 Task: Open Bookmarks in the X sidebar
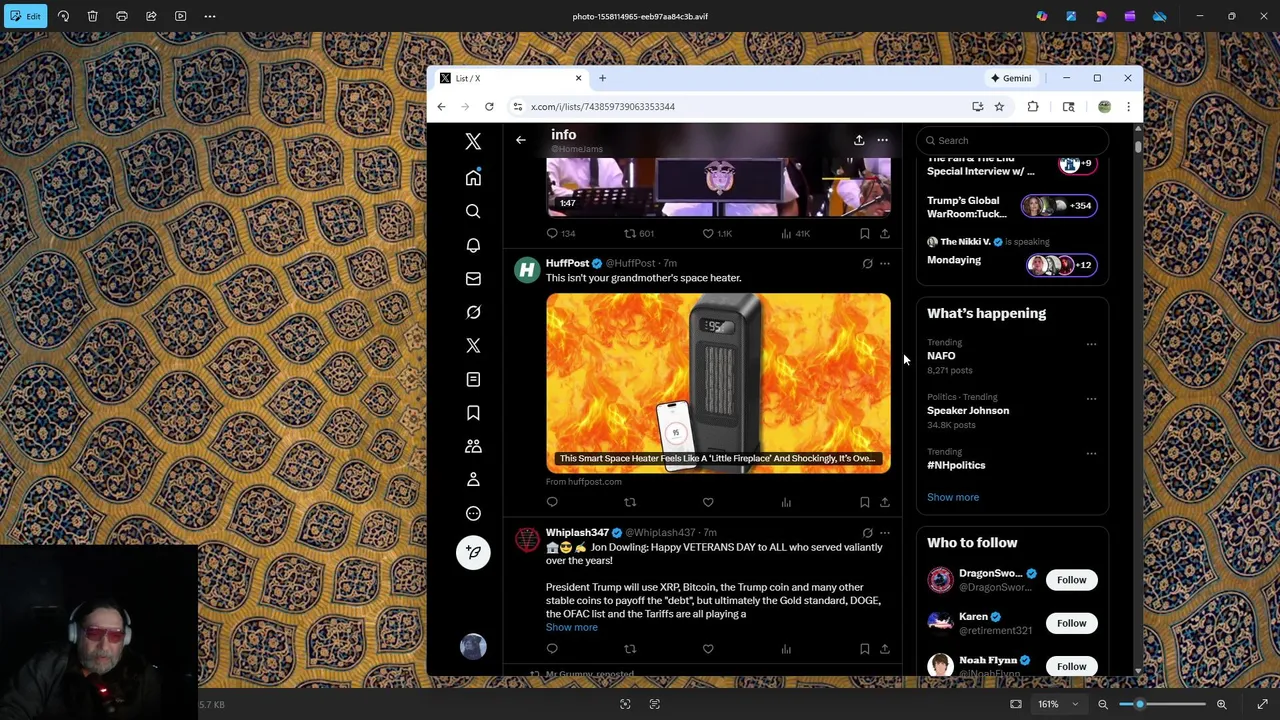click(473, 413)
